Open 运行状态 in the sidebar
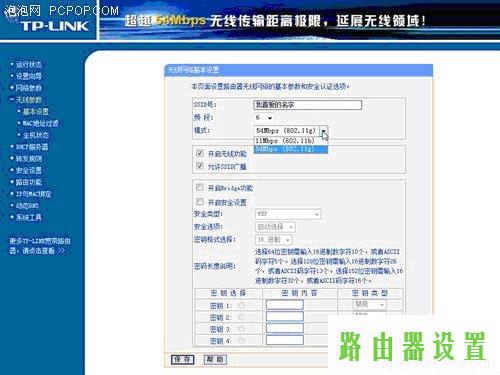The height and width of the screenshot is (375, 500). coord(29,64)
